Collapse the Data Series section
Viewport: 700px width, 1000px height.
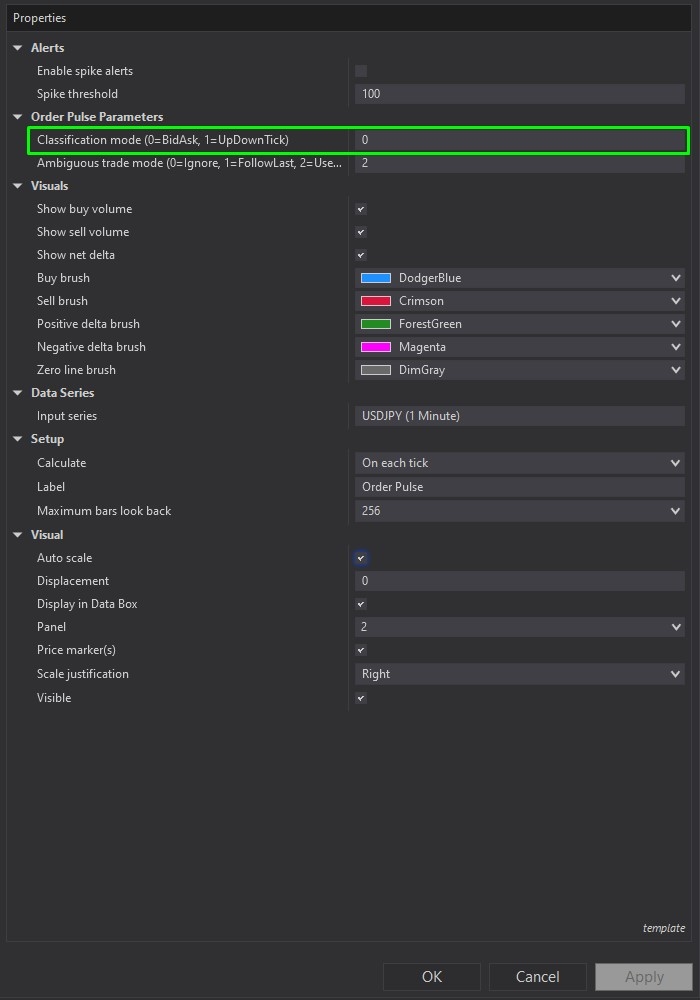click(18, 393)
